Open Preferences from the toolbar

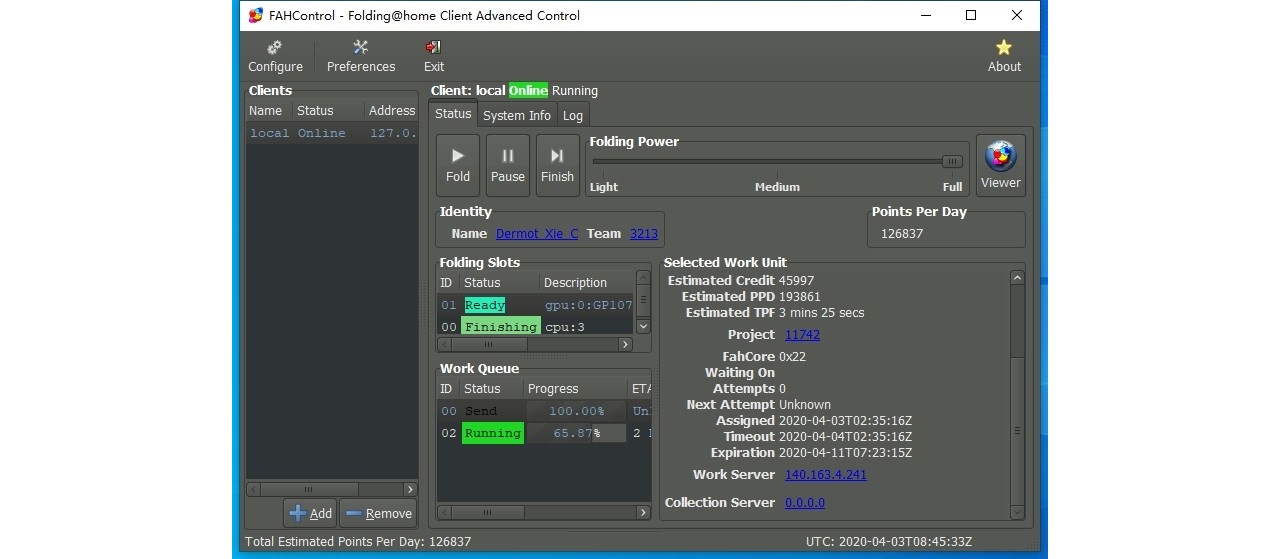[361, 56]
